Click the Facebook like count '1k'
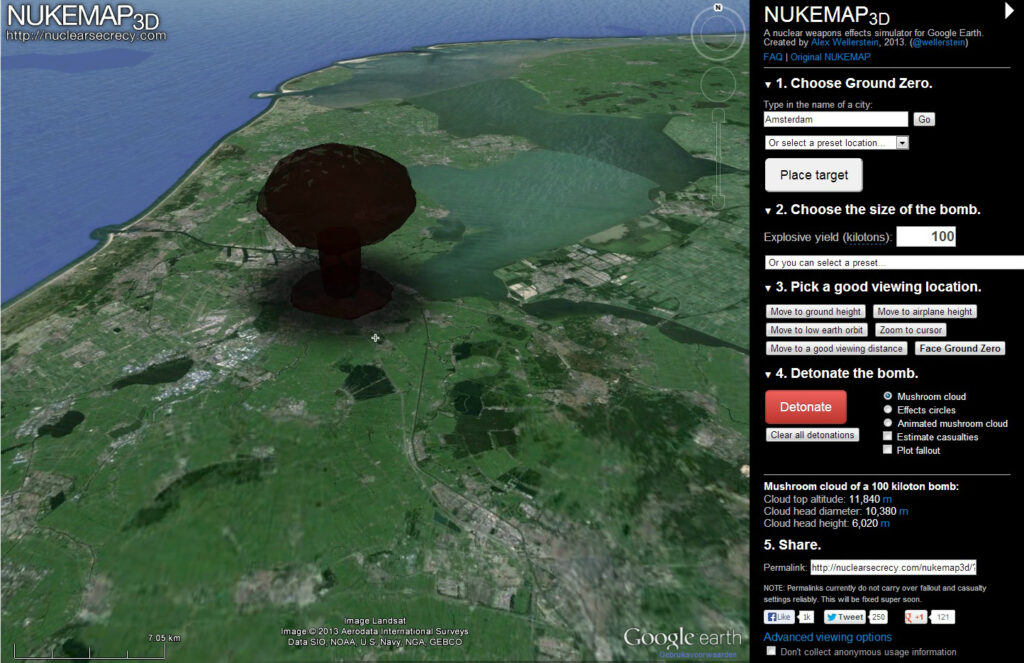Viewport: 1024px width, 663px height. (x=807, y=617)
